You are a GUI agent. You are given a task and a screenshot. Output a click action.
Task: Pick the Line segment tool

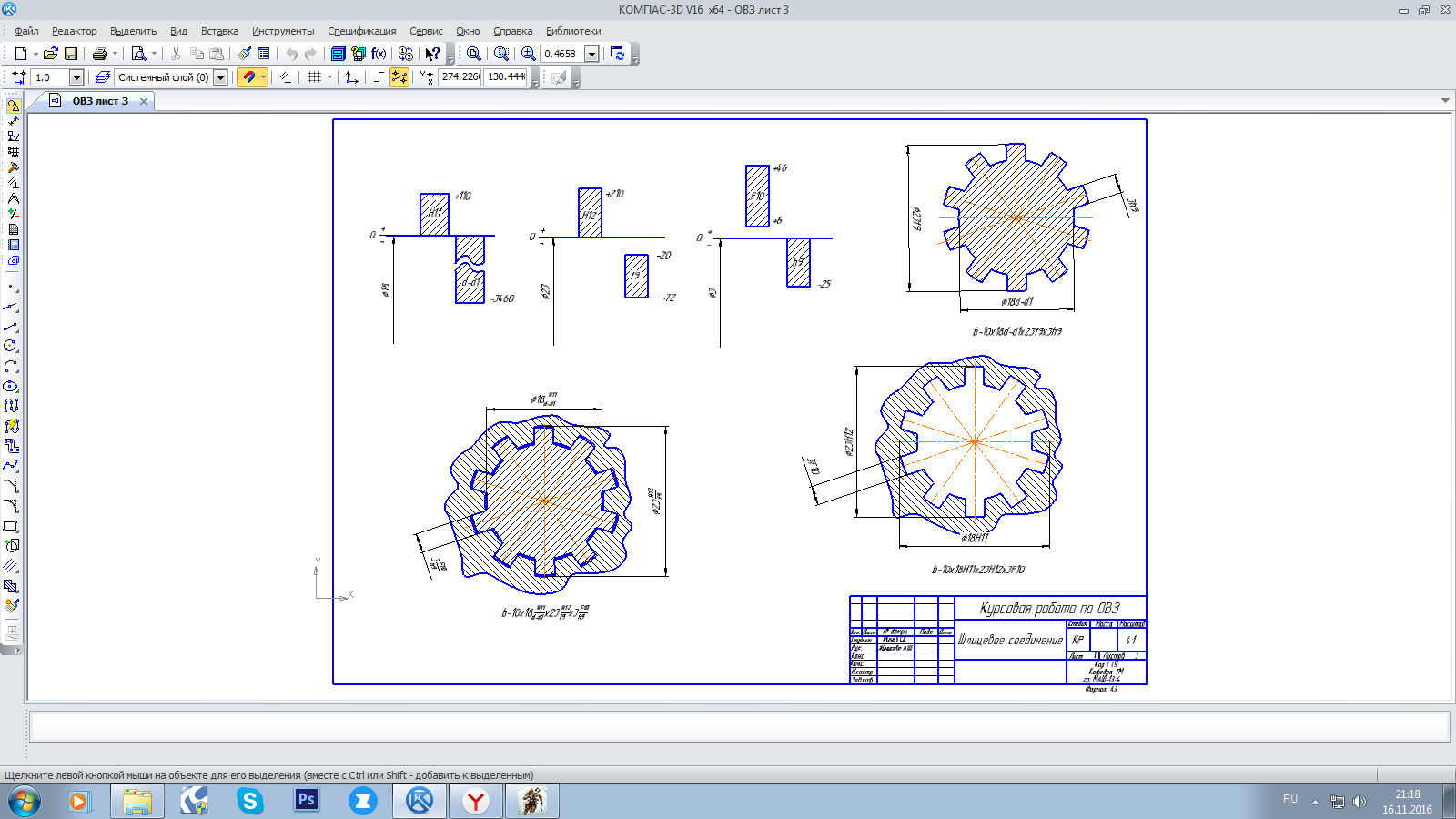(x=11, y=326)
